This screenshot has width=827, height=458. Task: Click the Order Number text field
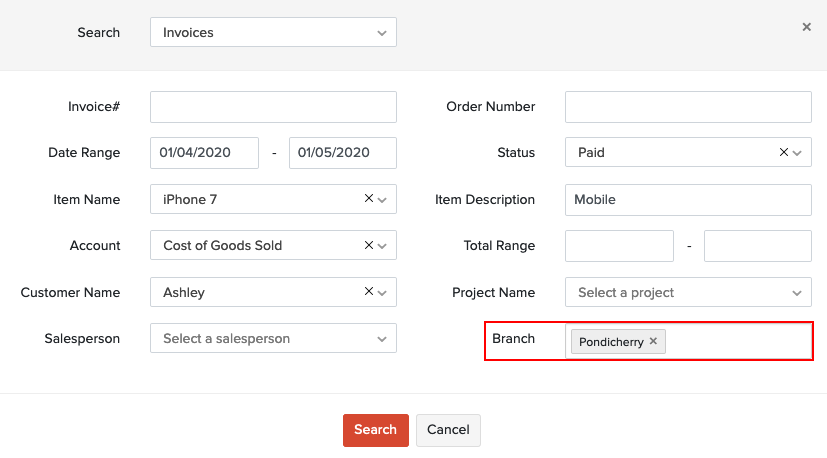pos(687,107)
